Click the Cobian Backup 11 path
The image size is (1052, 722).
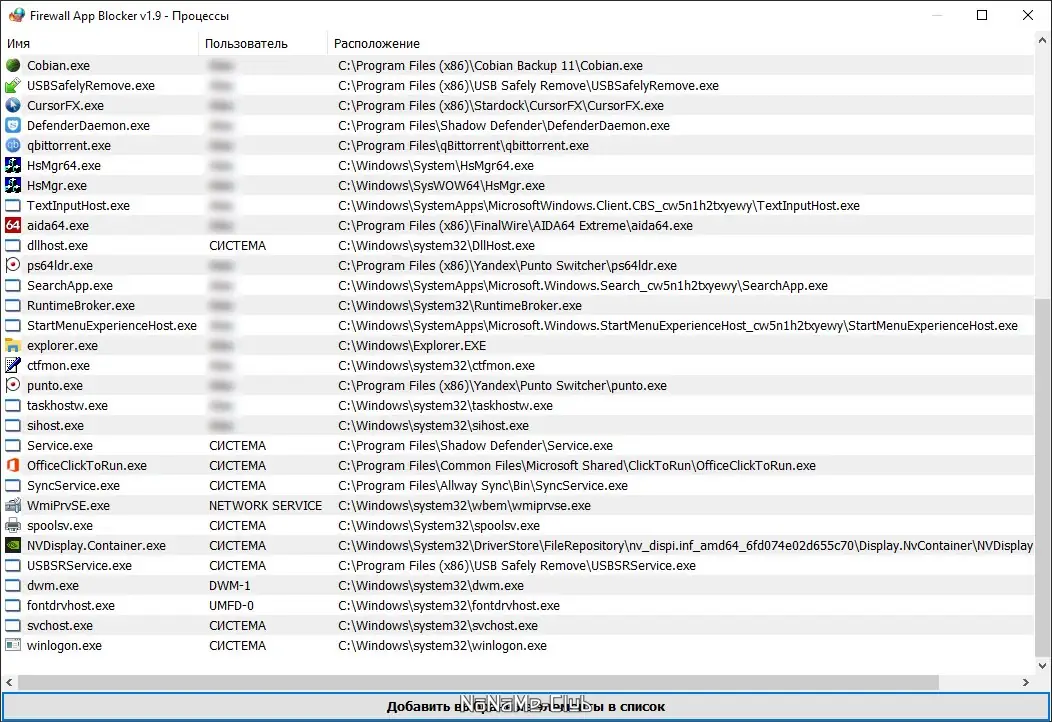tap(490, 65)
